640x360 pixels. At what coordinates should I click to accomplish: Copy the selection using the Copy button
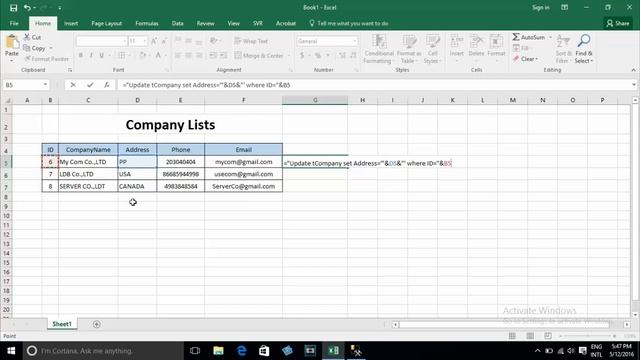35,48
